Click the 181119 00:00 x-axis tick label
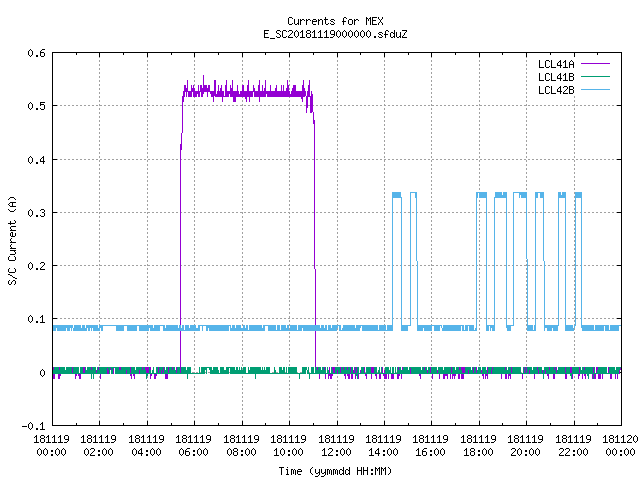Image resolution: width=640 pixels, height=480 pixels. click(51, 446)
